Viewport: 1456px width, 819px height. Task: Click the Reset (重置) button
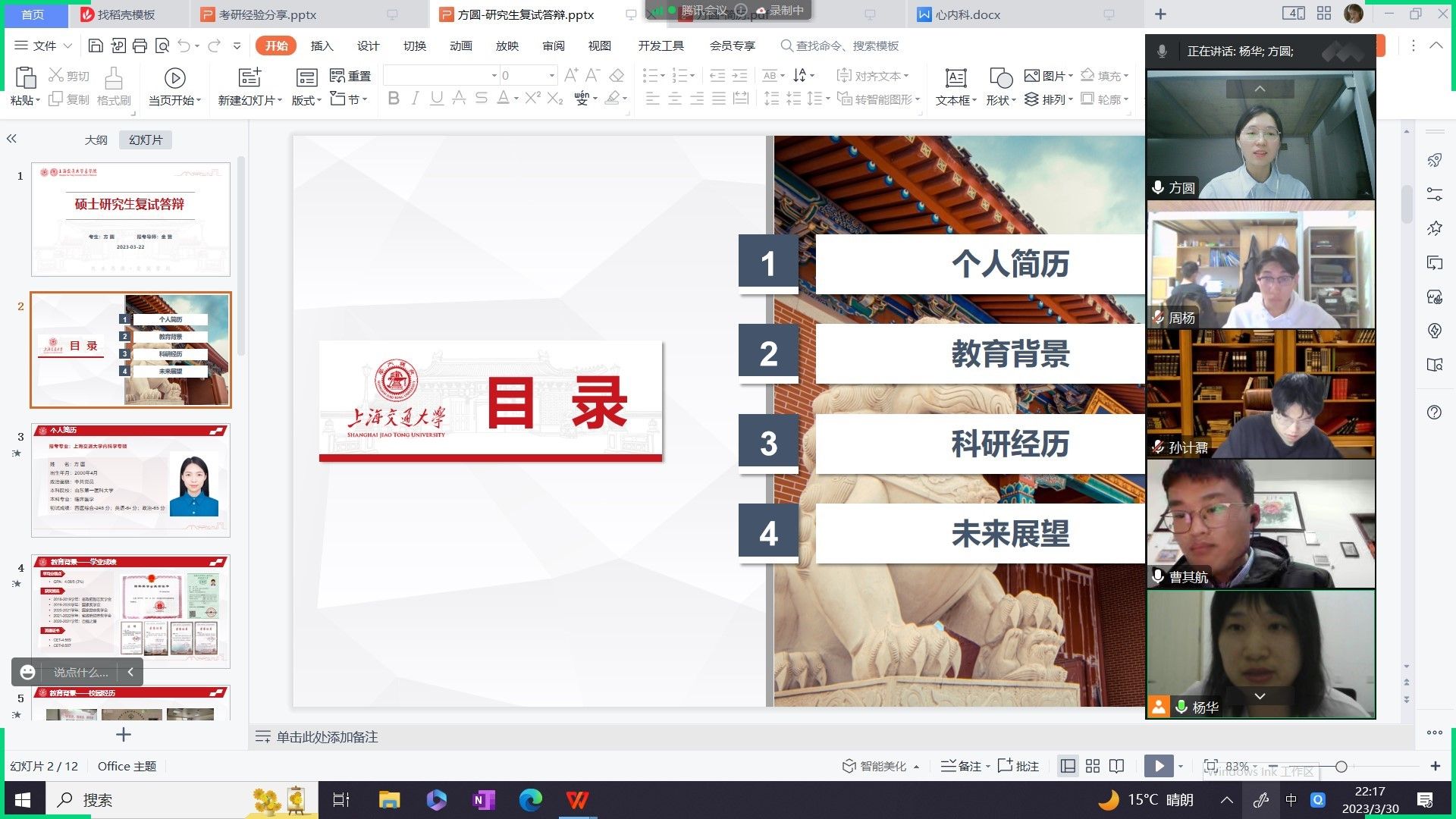coord(350,76)
